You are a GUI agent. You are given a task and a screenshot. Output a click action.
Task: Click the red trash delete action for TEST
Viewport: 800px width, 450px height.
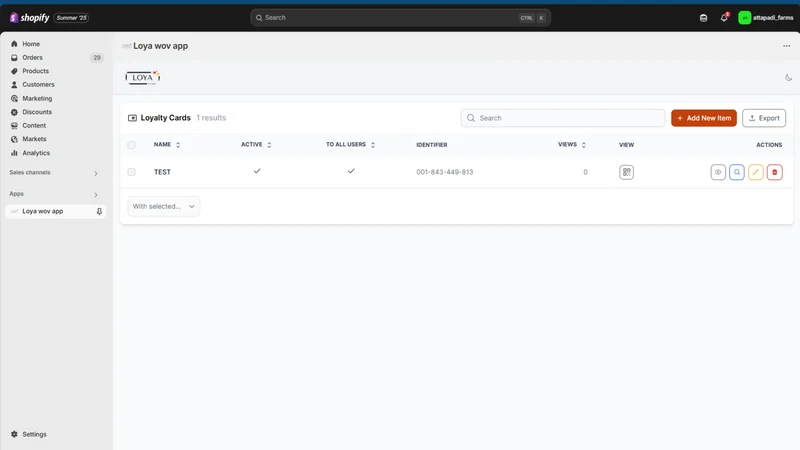[774, 172]
